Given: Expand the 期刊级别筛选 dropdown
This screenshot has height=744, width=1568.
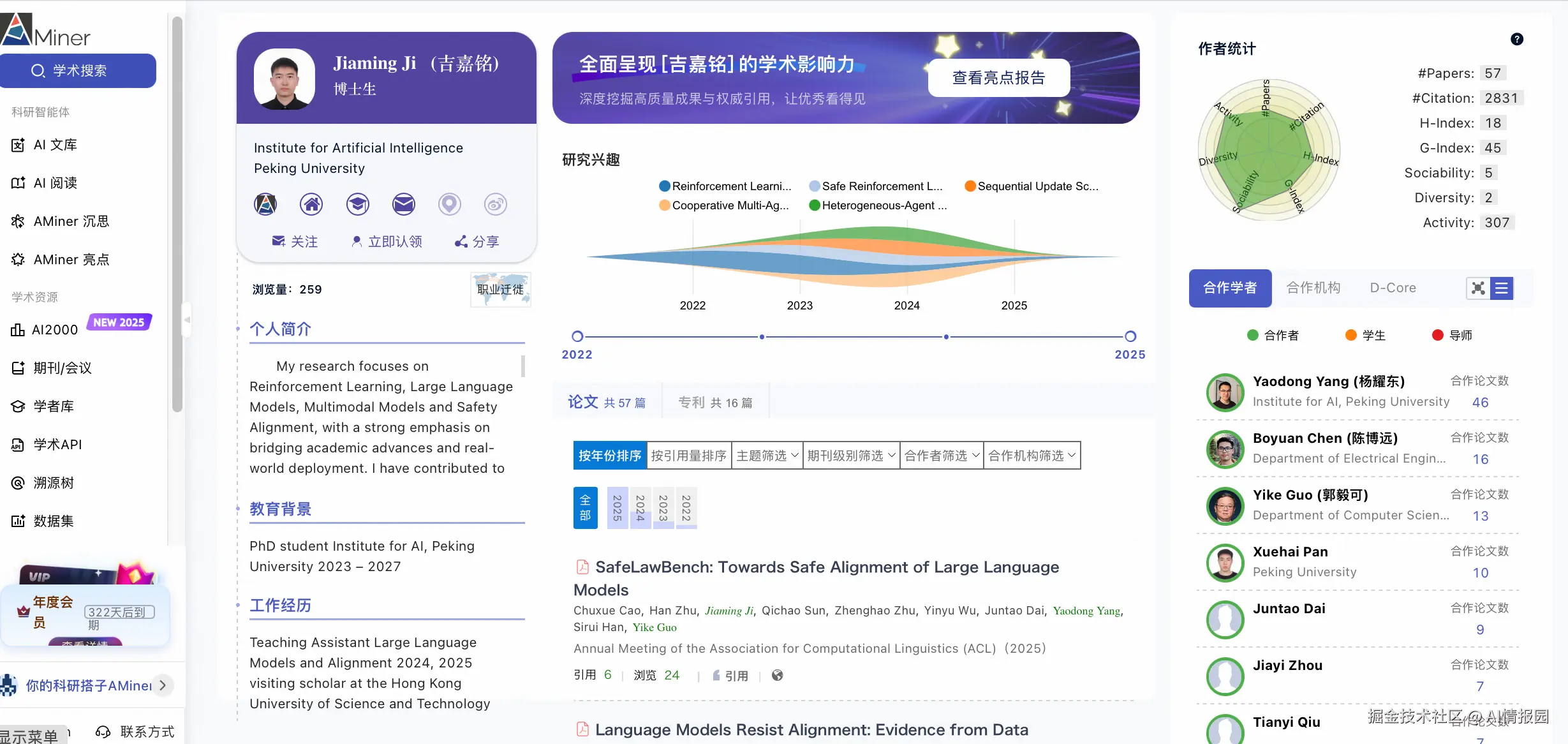Looking at the screenshot, I should pos(851,455).
